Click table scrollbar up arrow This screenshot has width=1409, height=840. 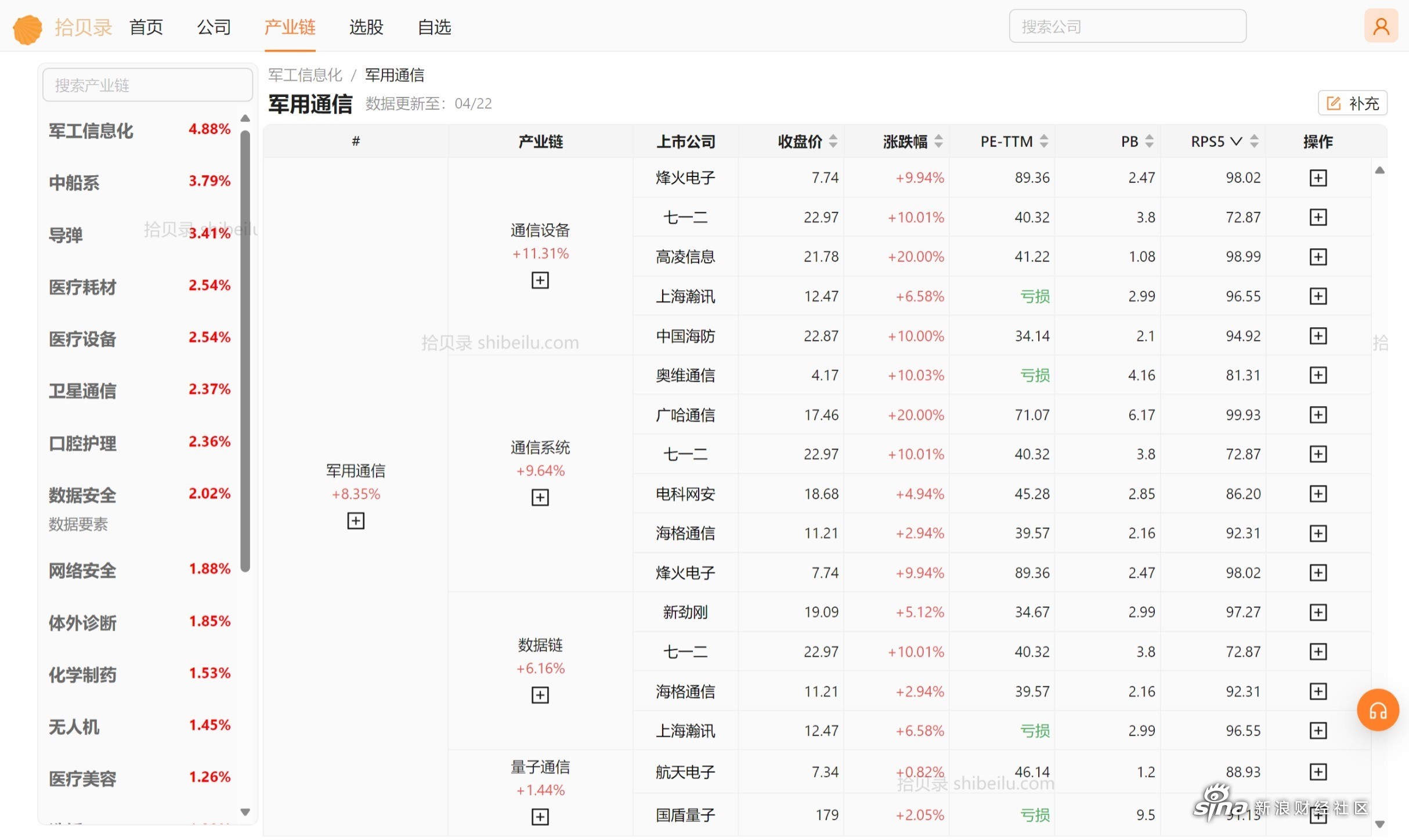[x=1380, y=170]
